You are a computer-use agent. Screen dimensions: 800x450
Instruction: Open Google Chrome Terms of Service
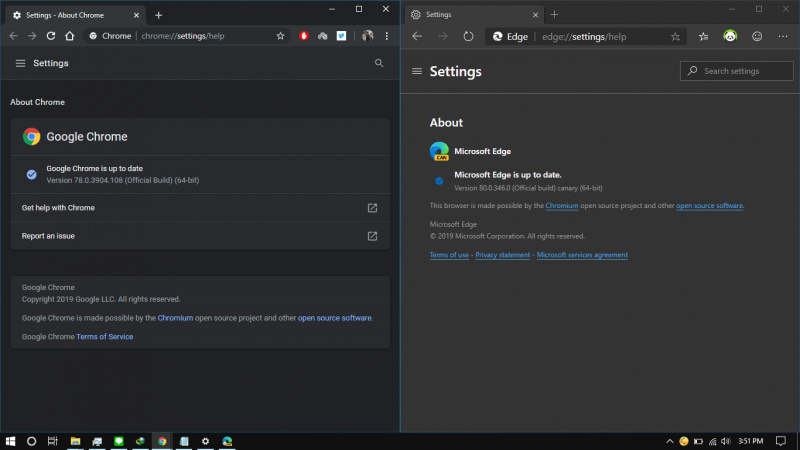pyautogui.click(x=105, y=337)
